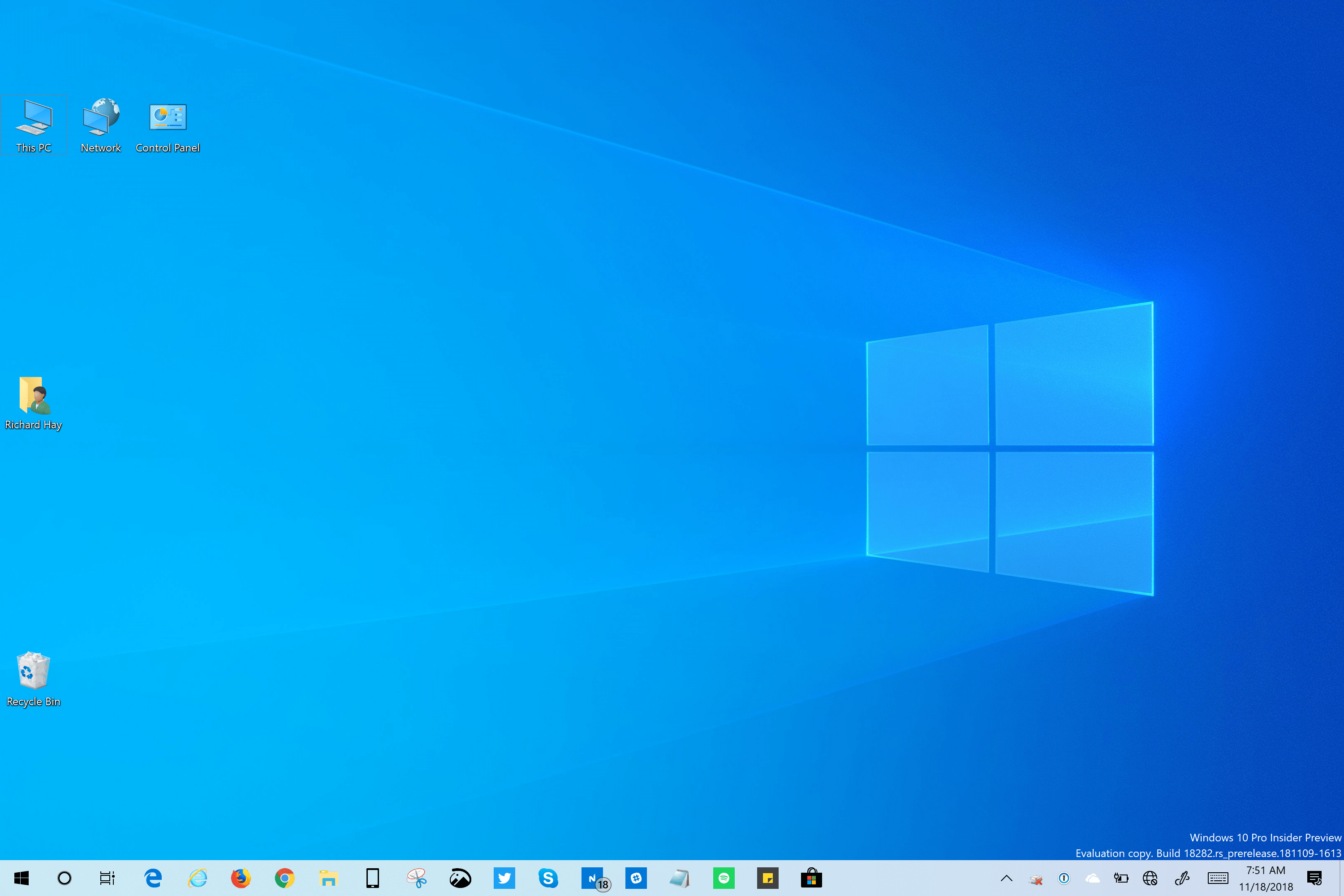
Task: Open the Action Center
Action: [x=1314, y=878]
